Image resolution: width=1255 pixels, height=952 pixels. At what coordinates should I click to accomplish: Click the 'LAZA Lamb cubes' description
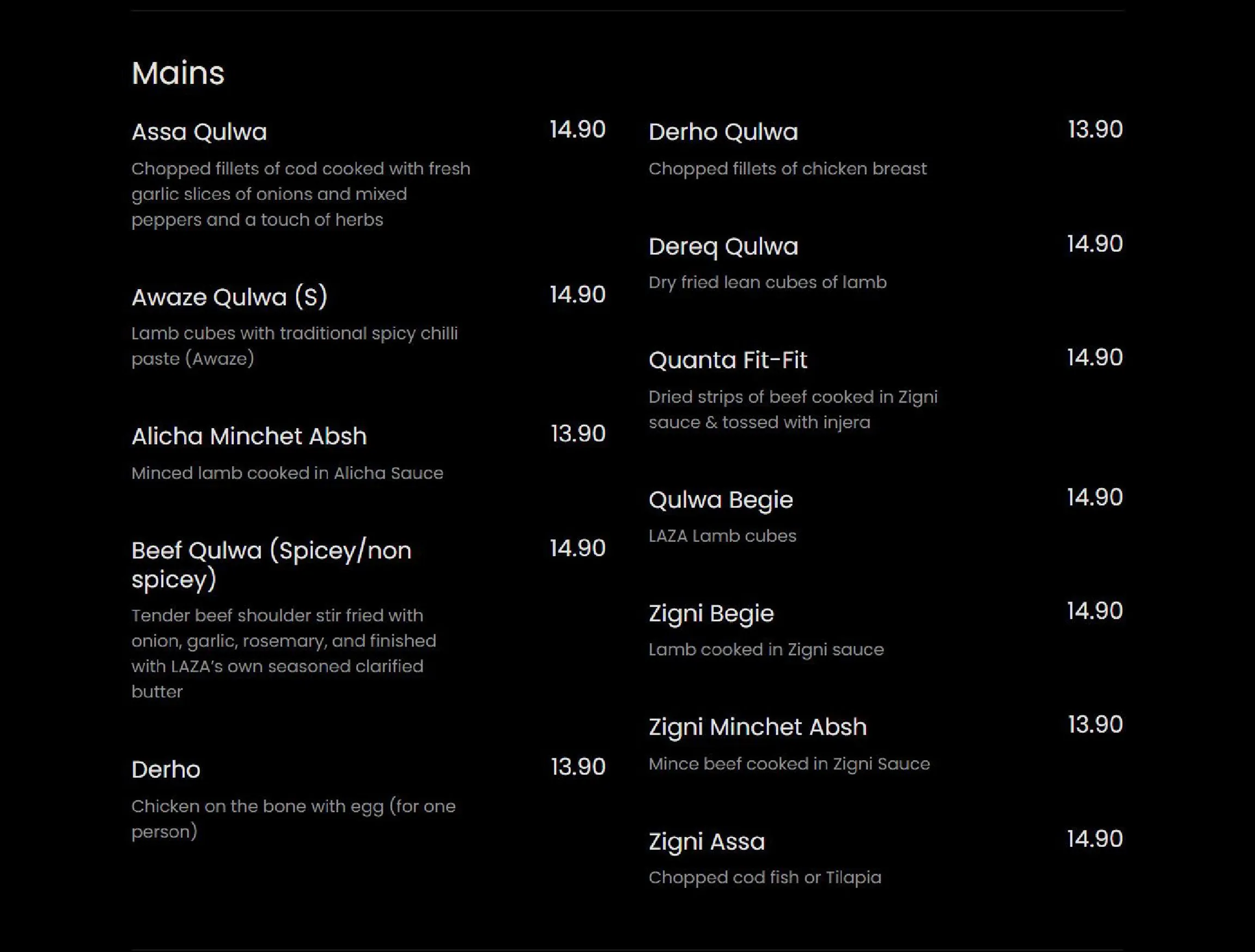pos(723,535)
